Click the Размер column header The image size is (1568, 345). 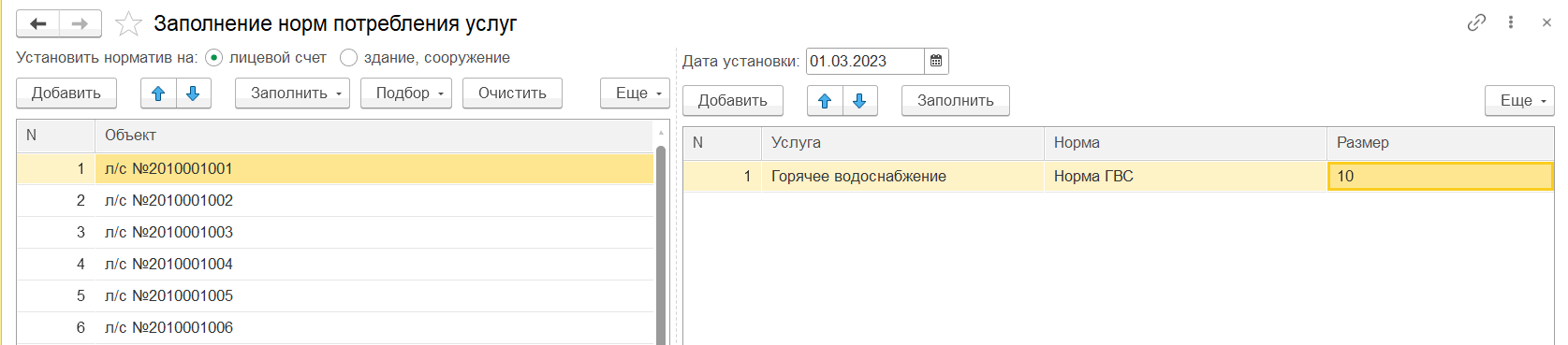point(1441,143)
